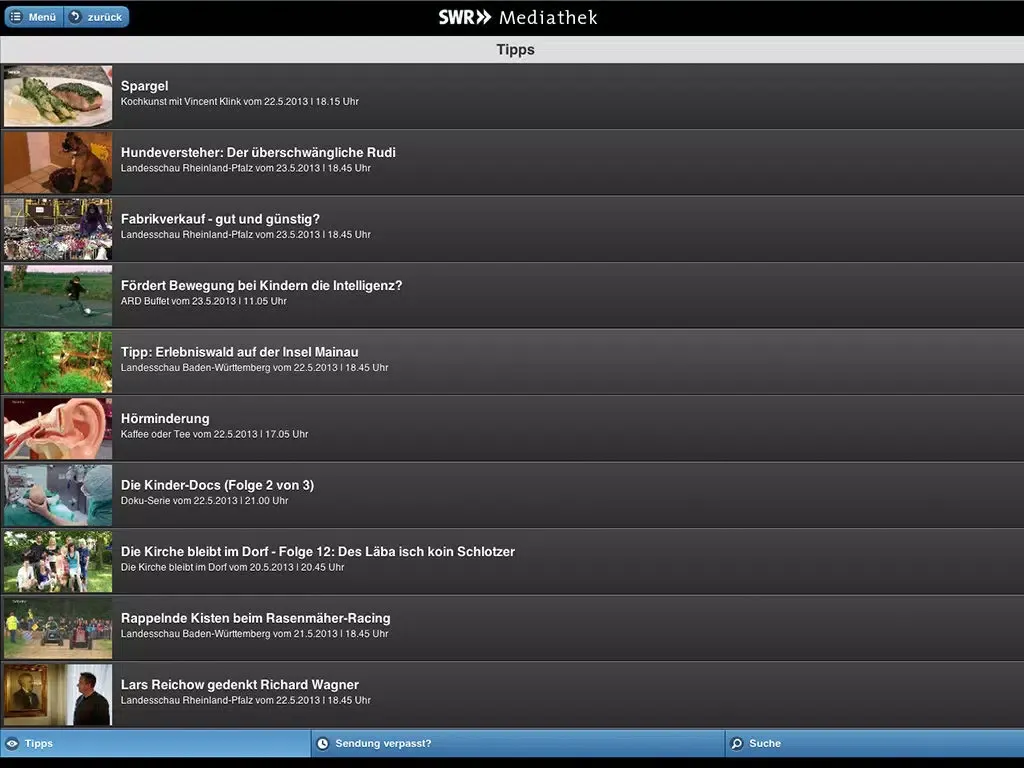Screen dimensions: 1024x768
Task: Select 'Rappelnde Kisten beim Rasenmäher-Racing' title
Action: point(255,618)
